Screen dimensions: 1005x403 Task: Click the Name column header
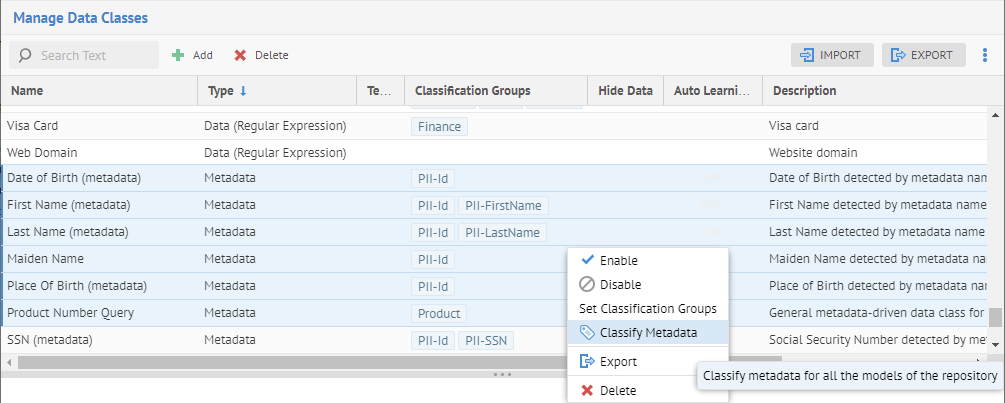(27, 91)
